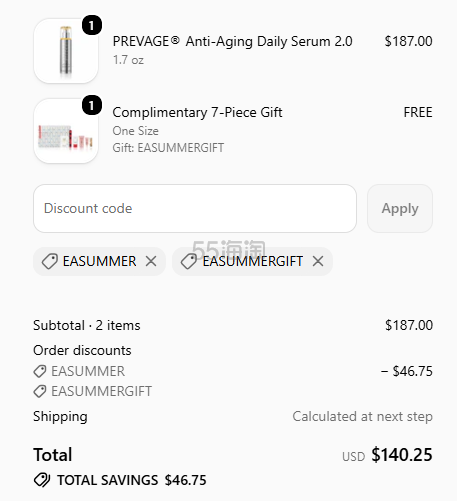457x501 pixels.
Task: Click the tag icon on EASUMMERGIFT chip
Action: 189,261
